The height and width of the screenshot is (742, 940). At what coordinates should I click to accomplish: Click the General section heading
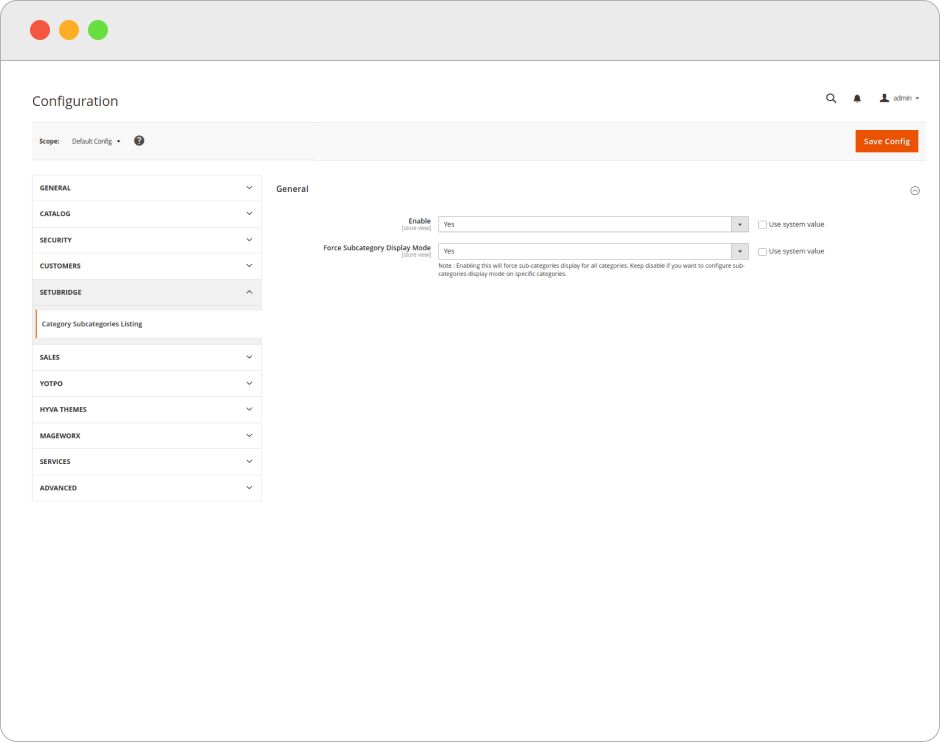coord(292,189)
